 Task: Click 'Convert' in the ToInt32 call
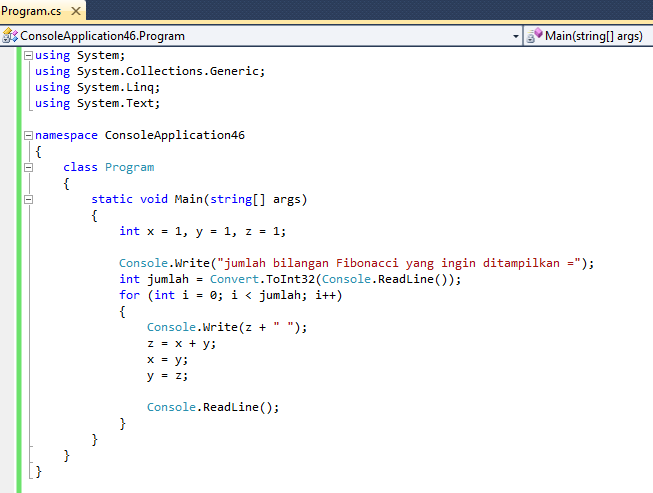point(234,279)
